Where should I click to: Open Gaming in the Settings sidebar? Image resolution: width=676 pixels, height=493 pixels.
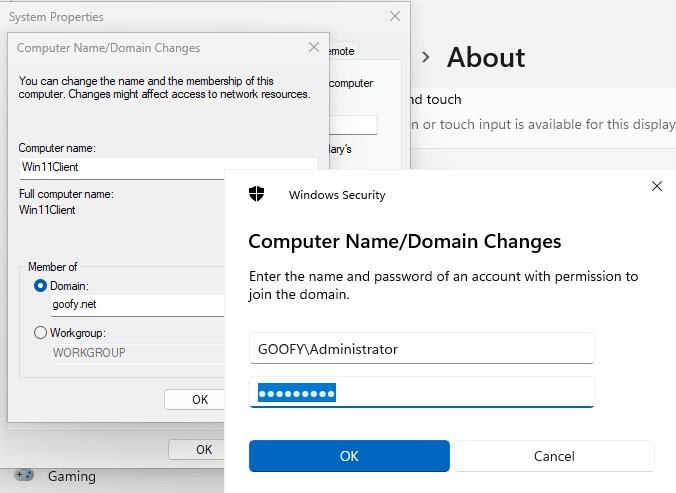coord(72,476)
